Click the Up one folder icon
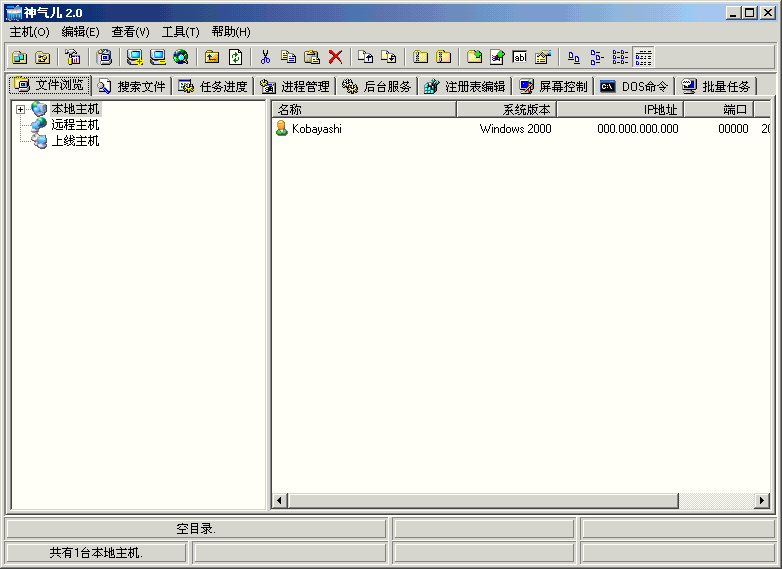This screenshot has height=569, width=782. point(212,58)
